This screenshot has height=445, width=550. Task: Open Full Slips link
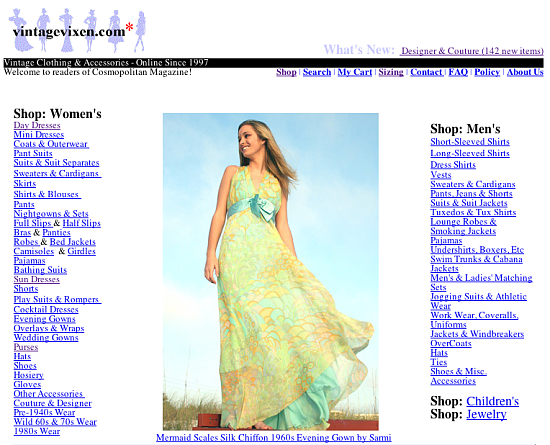pos(33,223)
